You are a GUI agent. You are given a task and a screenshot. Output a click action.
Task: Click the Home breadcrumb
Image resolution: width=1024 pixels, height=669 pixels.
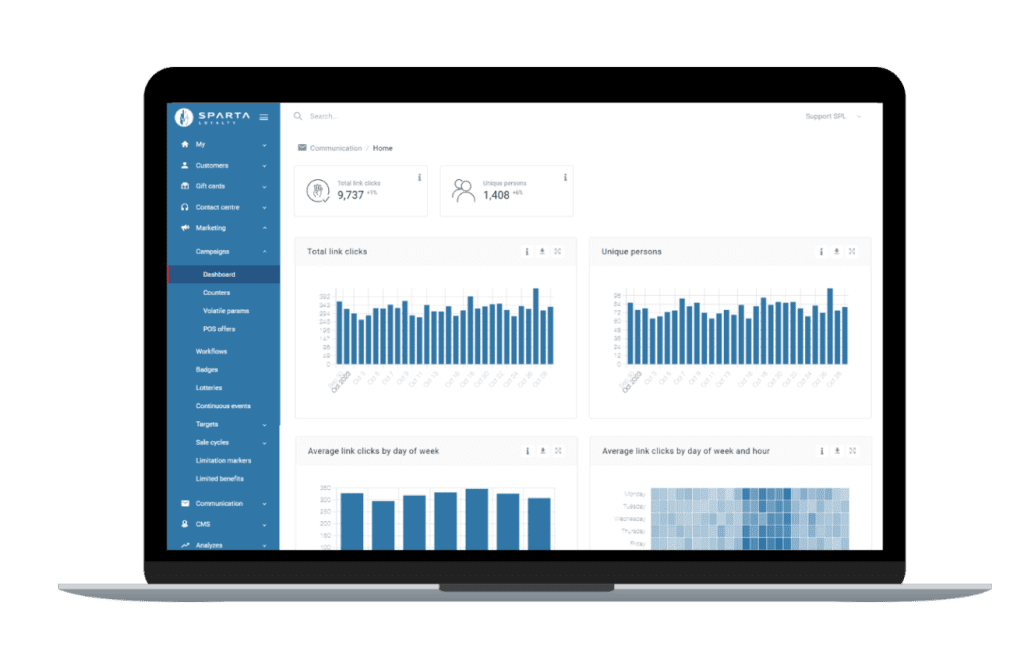[383, 148]
